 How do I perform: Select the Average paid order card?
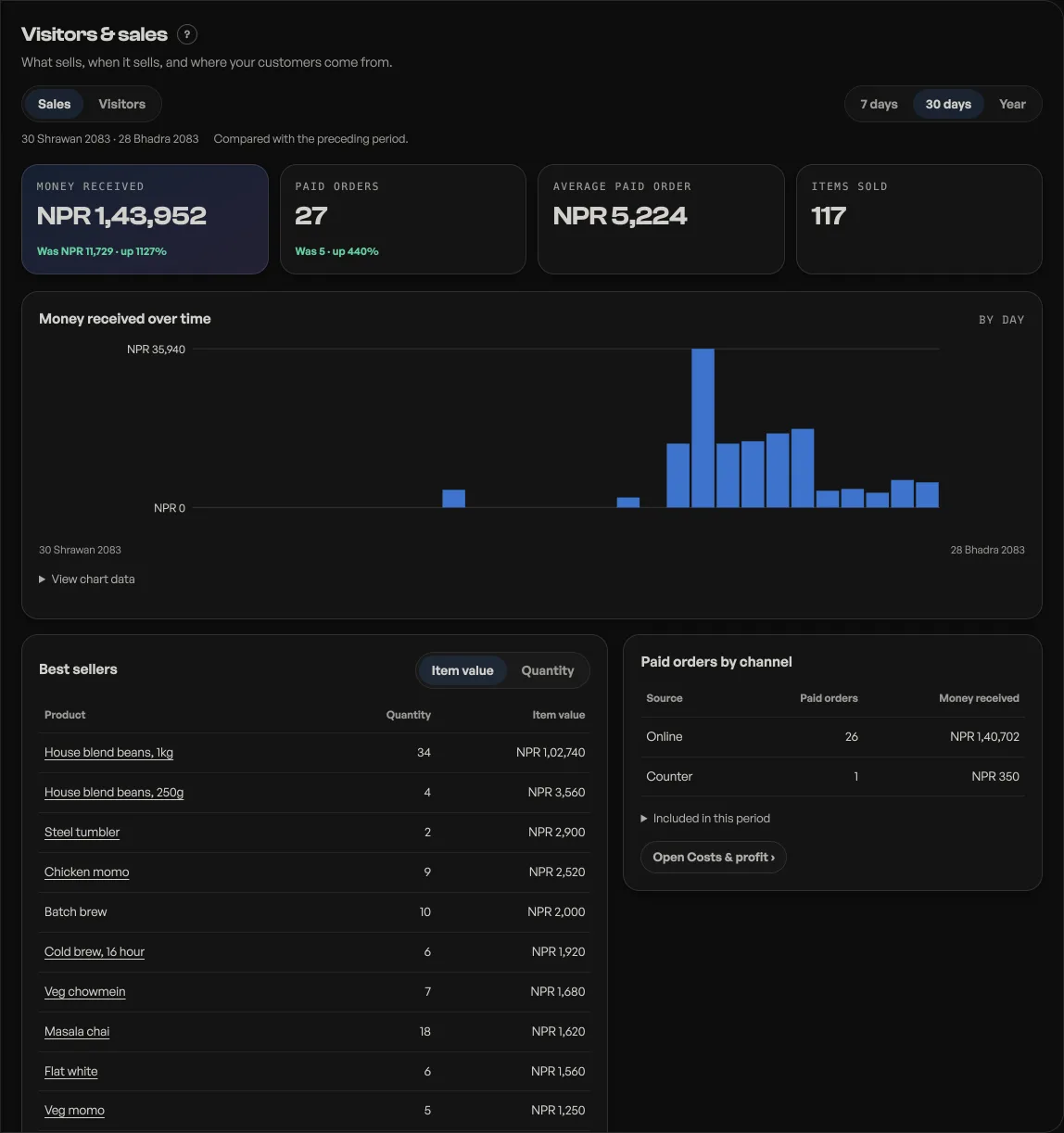[x=661, y=219]
